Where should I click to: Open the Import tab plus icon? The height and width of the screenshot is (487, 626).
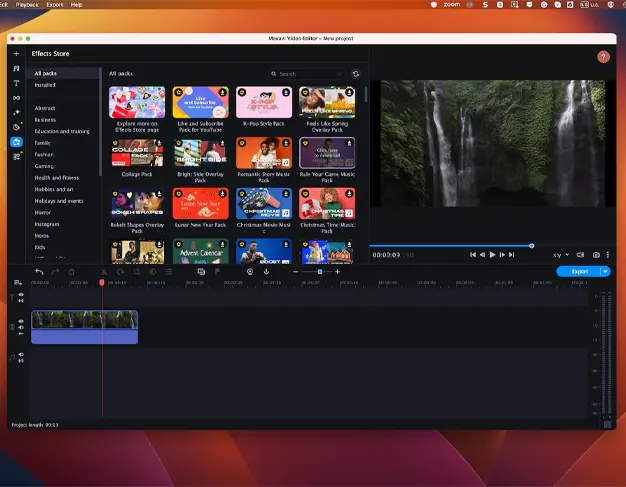pos(16,53)
